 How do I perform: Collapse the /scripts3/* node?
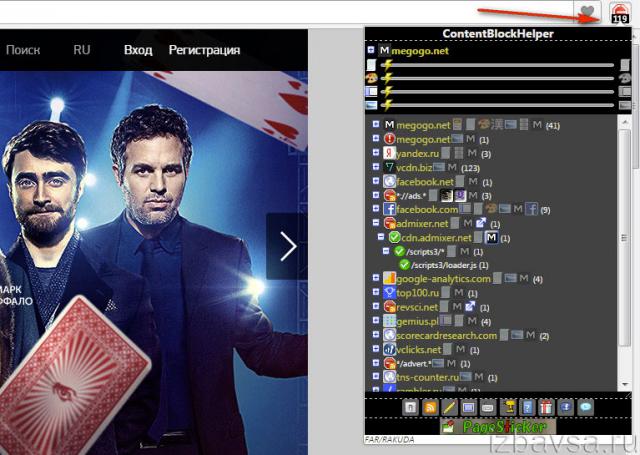[386, 251]
